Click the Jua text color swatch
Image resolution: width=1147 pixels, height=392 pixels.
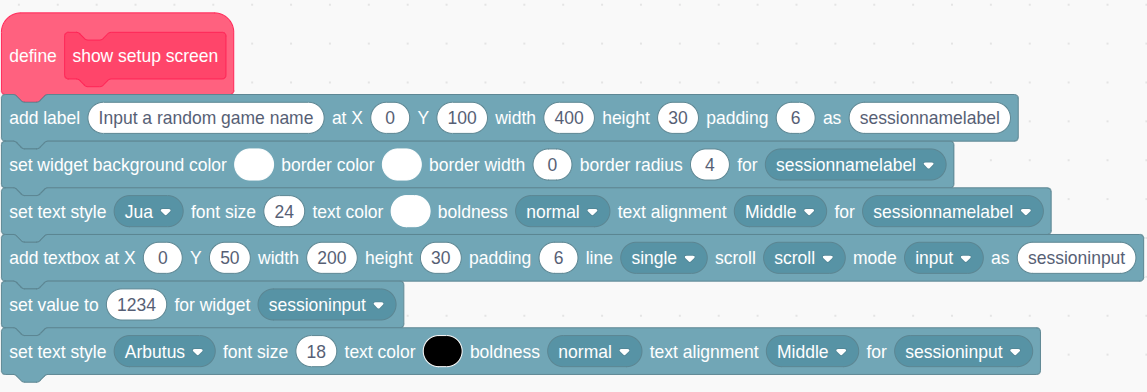[410, 212]
